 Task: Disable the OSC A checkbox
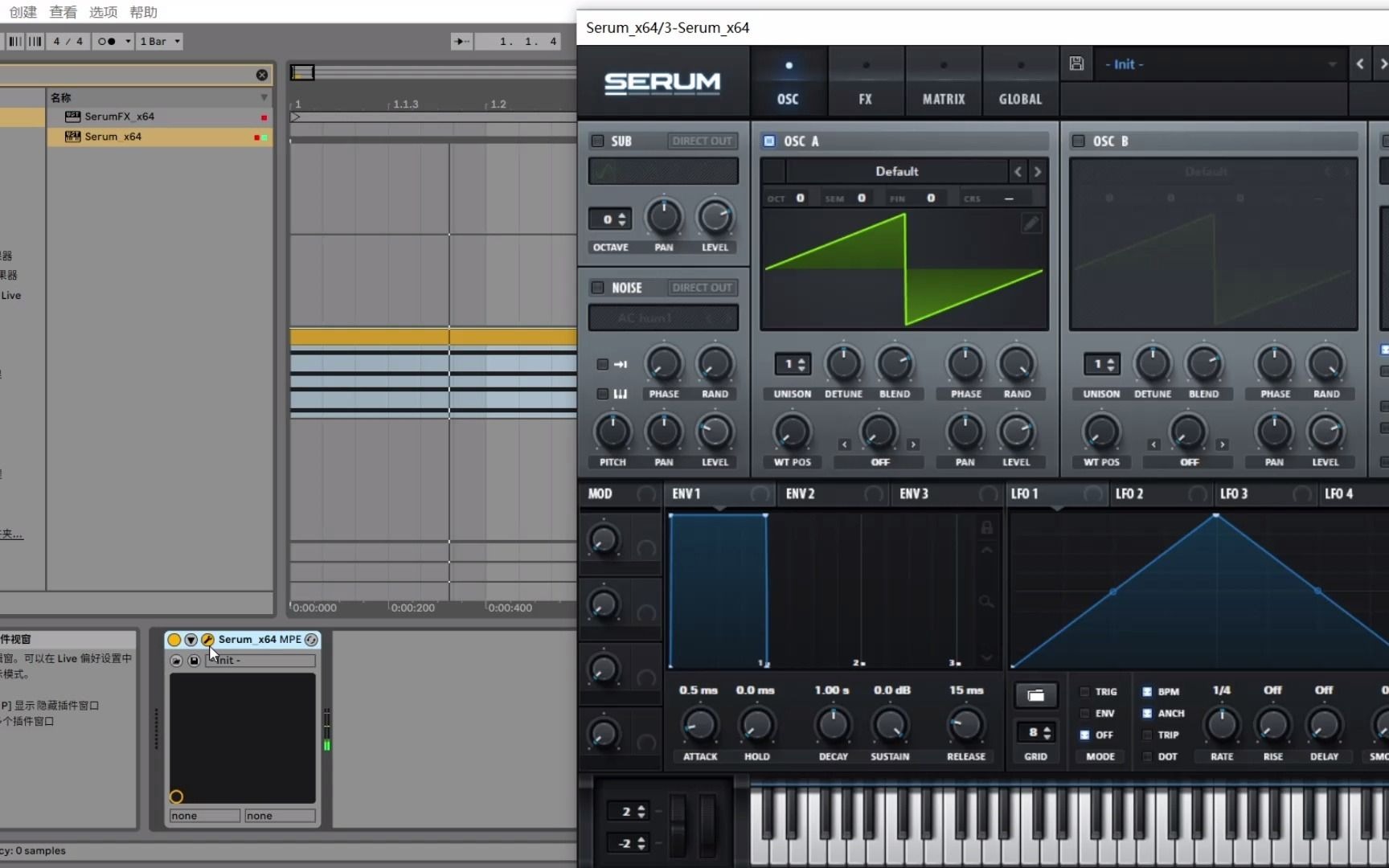(x=769, y=141)
